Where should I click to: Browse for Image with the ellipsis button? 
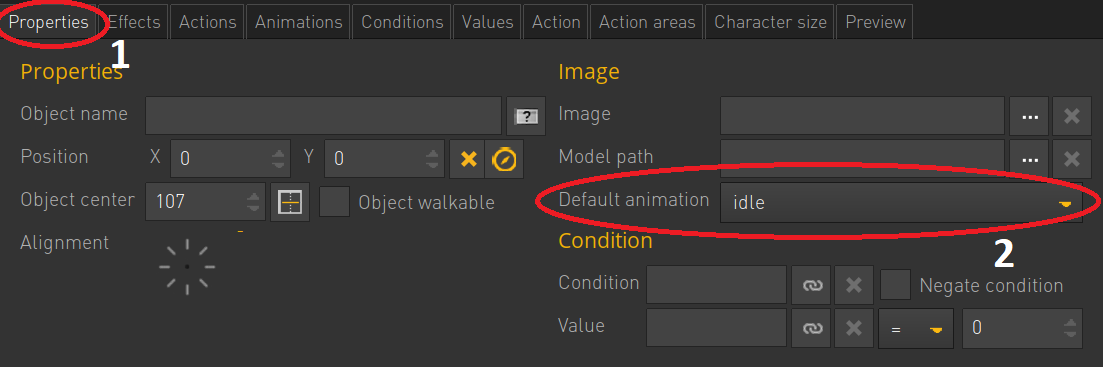(1030, 116)
